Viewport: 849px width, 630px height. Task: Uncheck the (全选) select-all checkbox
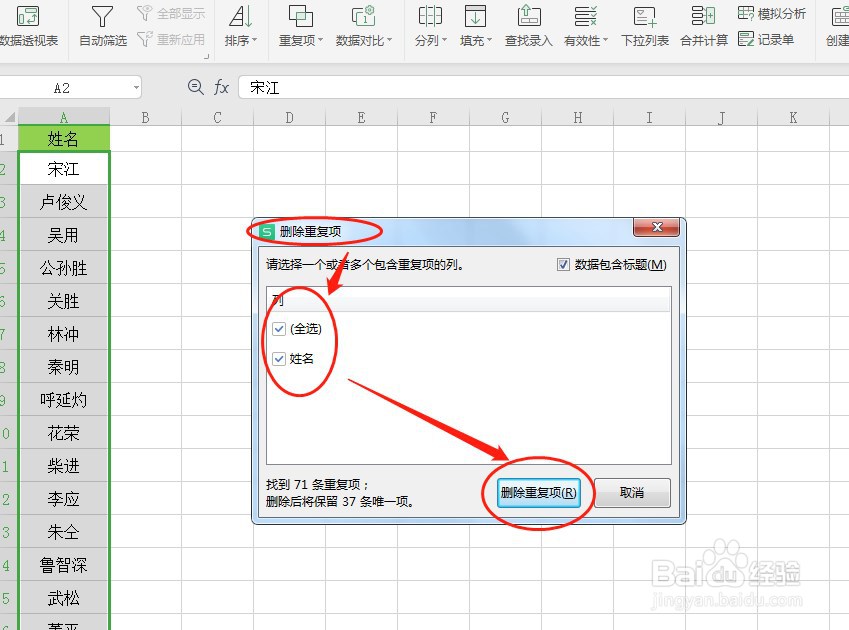point(277,329)
